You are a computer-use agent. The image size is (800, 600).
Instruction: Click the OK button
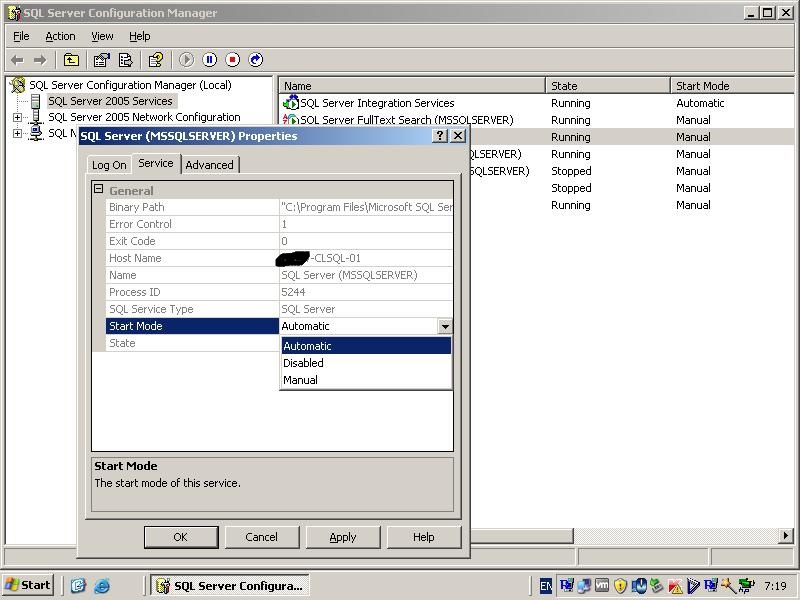[x=181, y=537]
